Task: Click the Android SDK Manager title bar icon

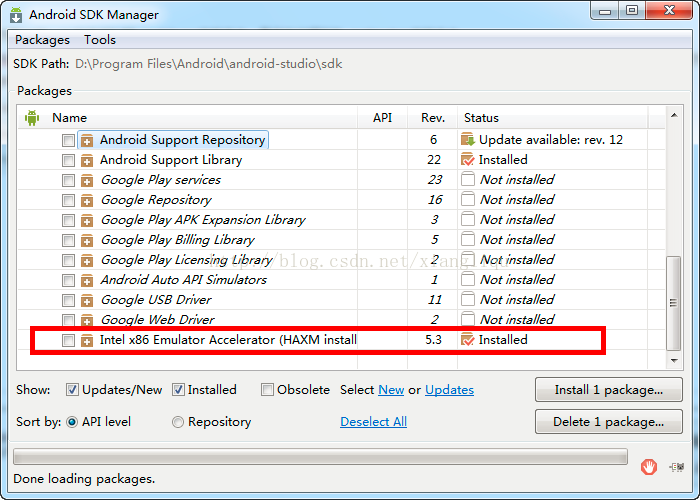Action: 17,15
